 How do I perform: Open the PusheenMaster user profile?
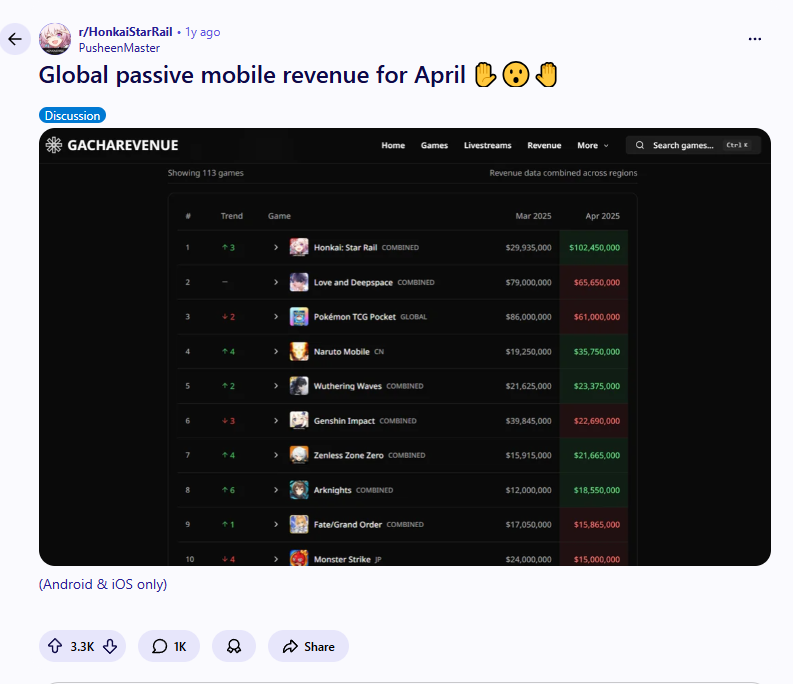(x=119, y=48)
